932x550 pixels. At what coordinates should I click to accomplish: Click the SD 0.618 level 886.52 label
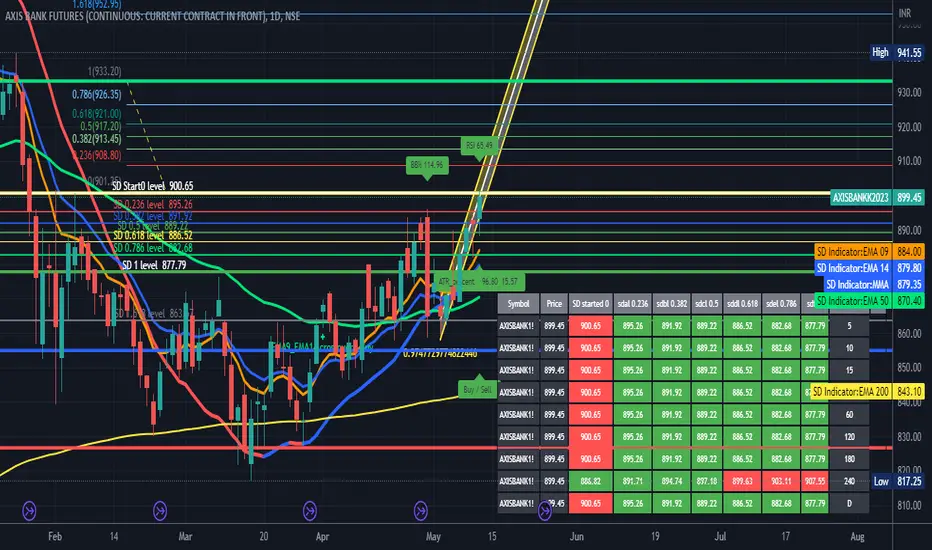(153, 235)
